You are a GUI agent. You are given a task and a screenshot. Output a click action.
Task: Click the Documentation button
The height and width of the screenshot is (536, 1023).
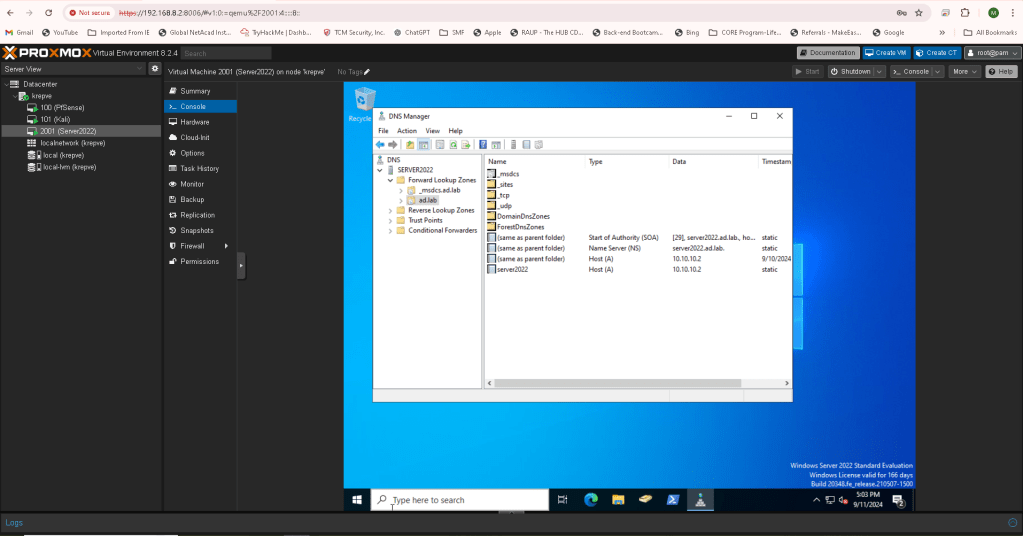click(x=827, y=52)
